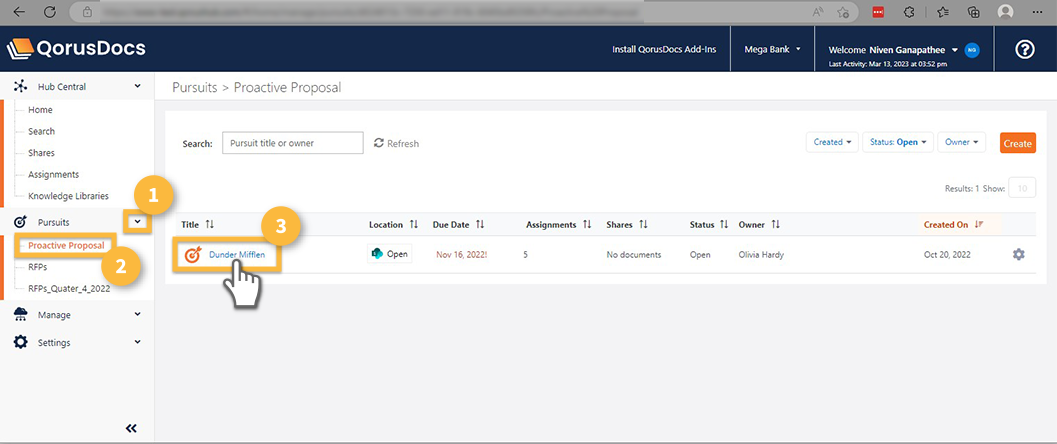The width and height of the screenshot is (1057, 444).
Task: Click the orange Create button
Action: (1017, 143)
